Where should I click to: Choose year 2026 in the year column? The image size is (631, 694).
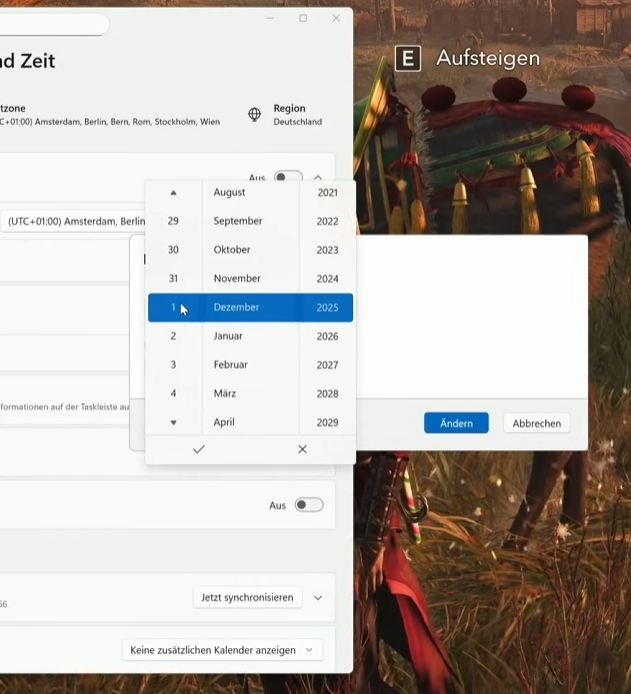[327, 336]
